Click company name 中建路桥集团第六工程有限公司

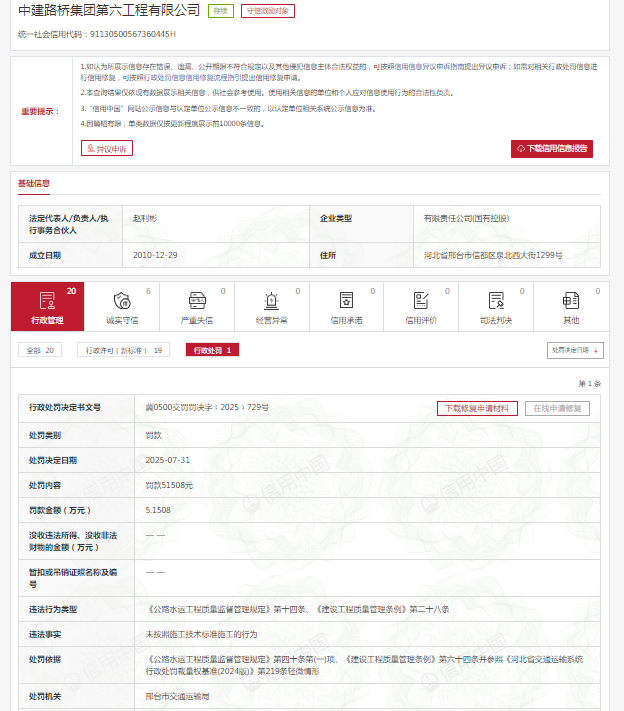coord(109,10)
